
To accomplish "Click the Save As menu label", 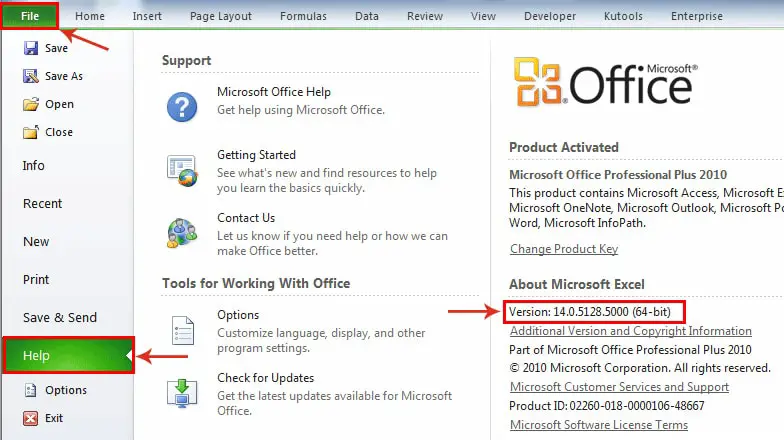I will pos(64,76).
